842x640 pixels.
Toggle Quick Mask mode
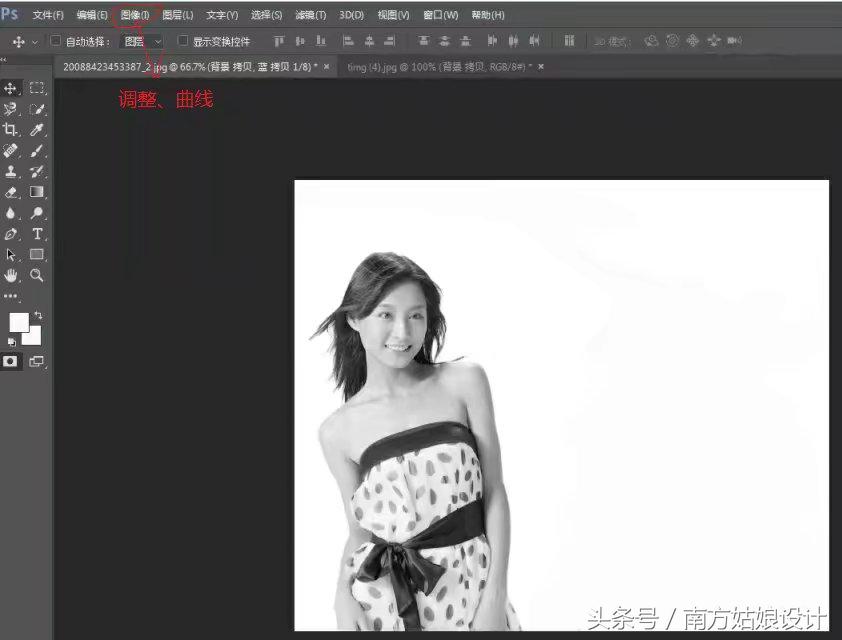click(12, 362)
